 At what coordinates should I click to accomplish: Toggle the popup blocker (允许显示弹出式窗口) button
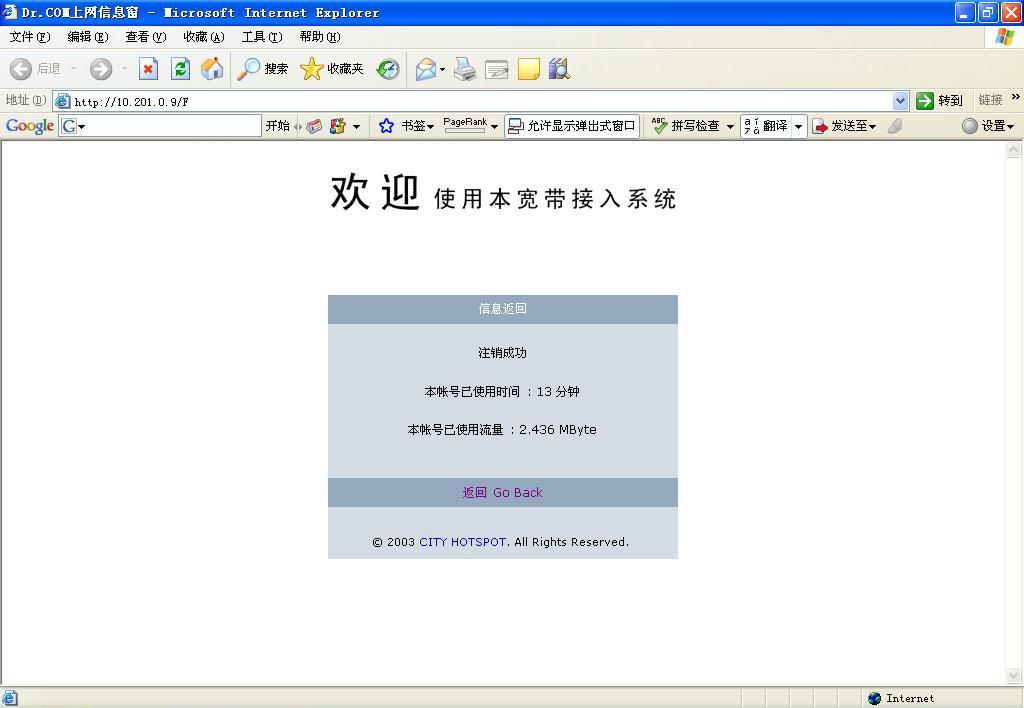pos(572,126)
